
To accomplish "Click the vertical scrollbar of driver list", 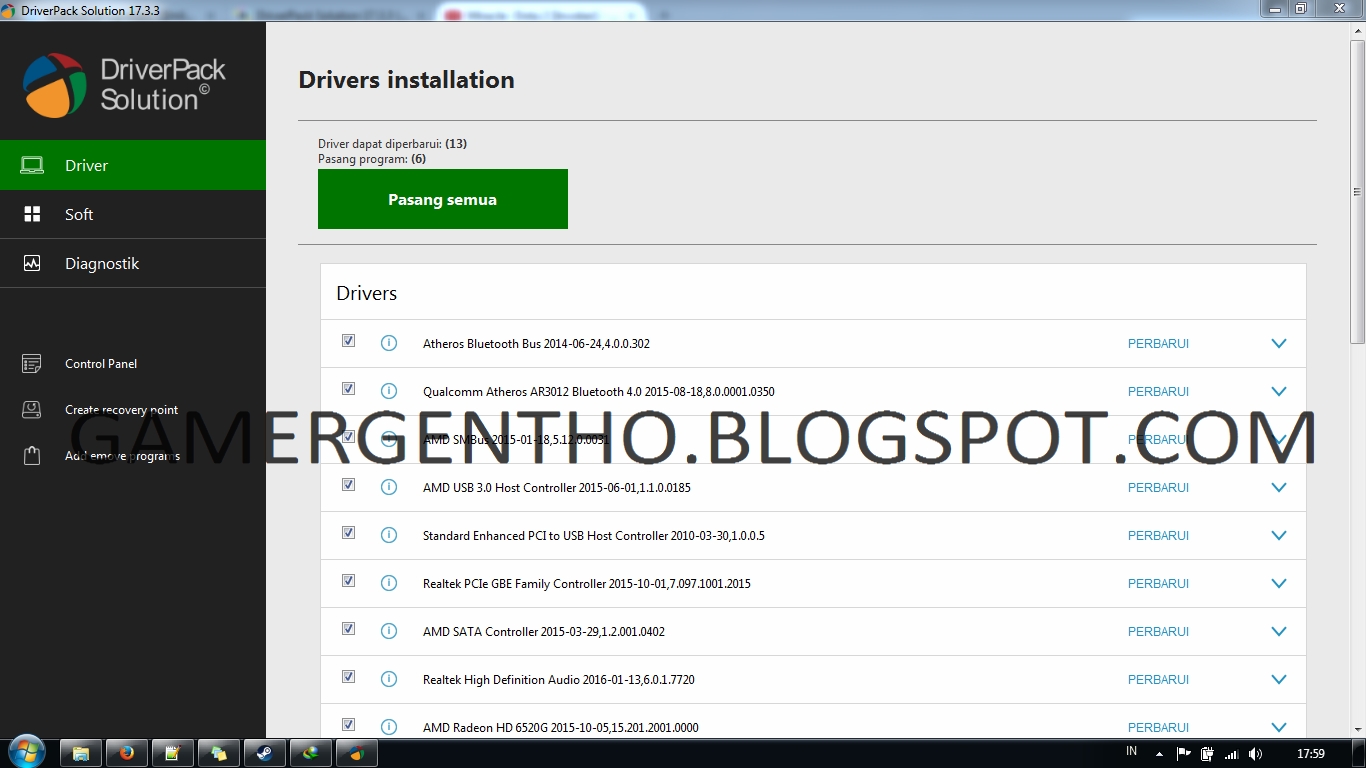I will [x=1357, y=193].
